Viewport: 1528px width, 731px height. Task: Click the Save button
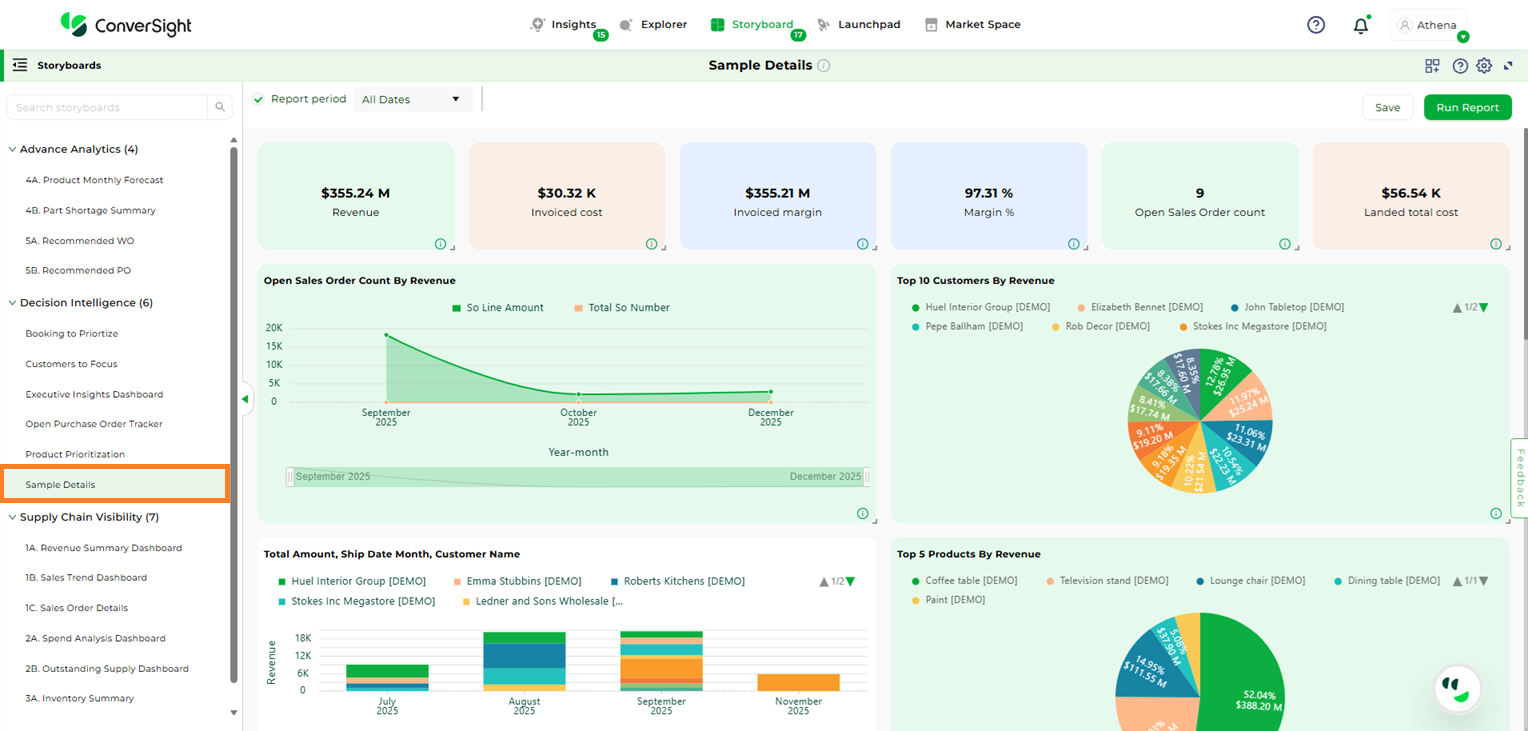(x=1387, y=108)
